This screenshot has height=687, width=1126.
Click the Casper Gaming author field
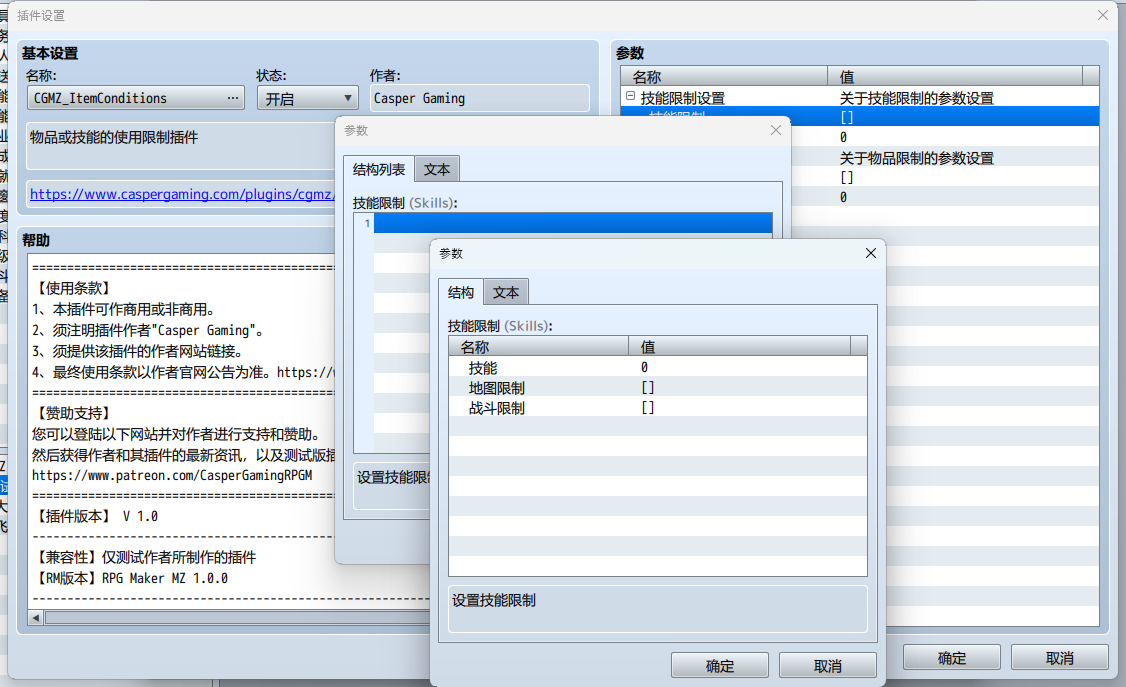pos(480,98)
